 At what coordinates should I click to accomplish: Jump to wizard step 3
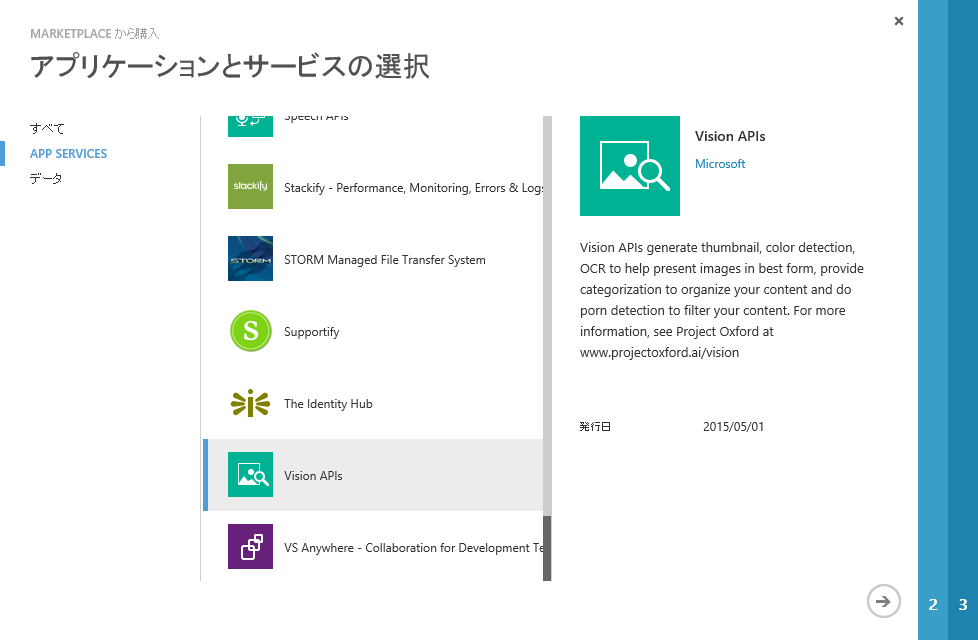click(963, 605)
